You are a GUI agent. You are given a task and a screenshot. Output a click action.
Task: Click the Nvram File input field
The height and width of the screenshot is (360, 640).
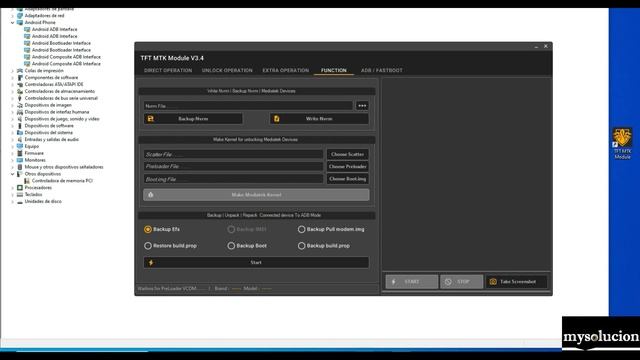tap(248, 106)
